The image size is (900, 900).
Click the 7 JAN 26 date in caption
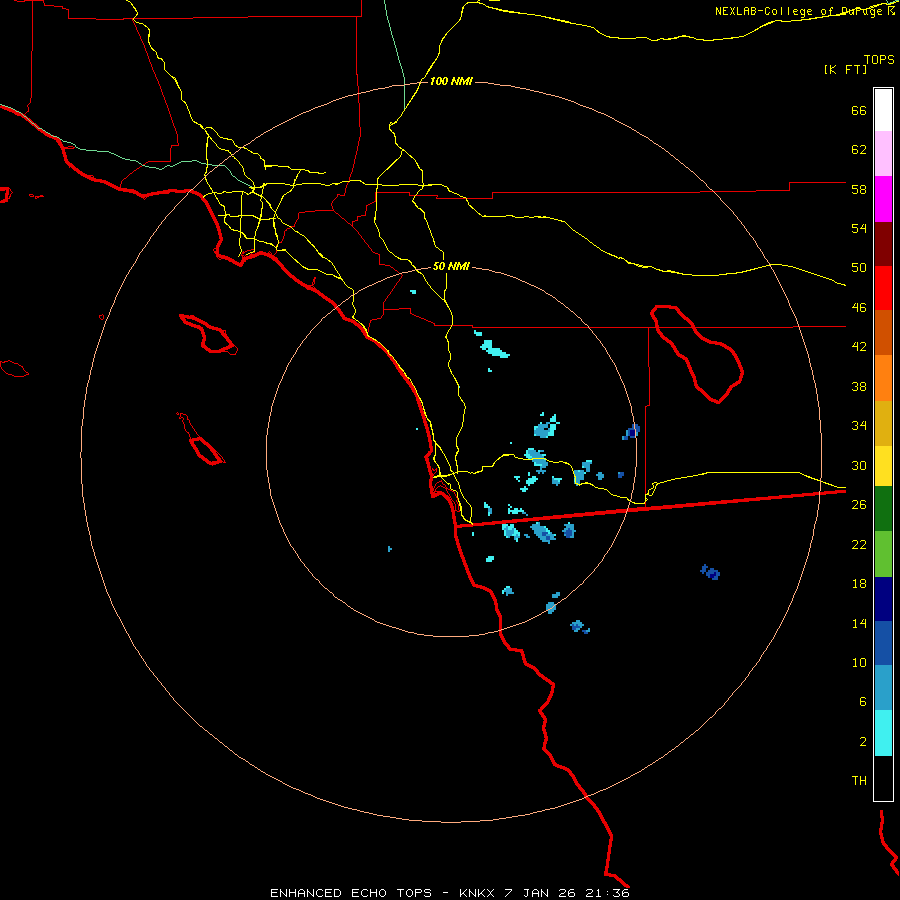tap(542, 893)
